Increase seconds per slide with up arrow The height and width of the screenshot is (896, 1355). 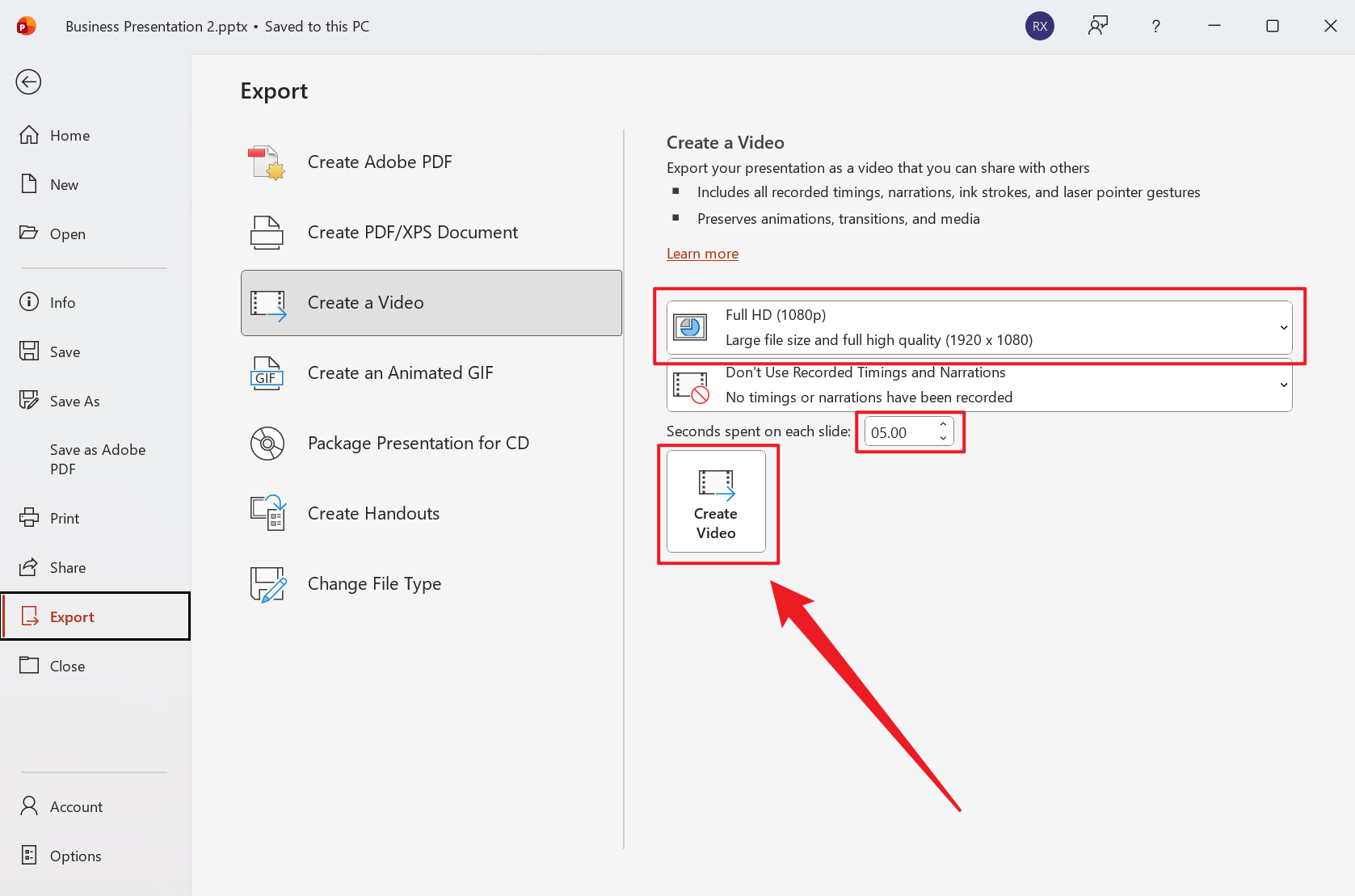point(943,425)
